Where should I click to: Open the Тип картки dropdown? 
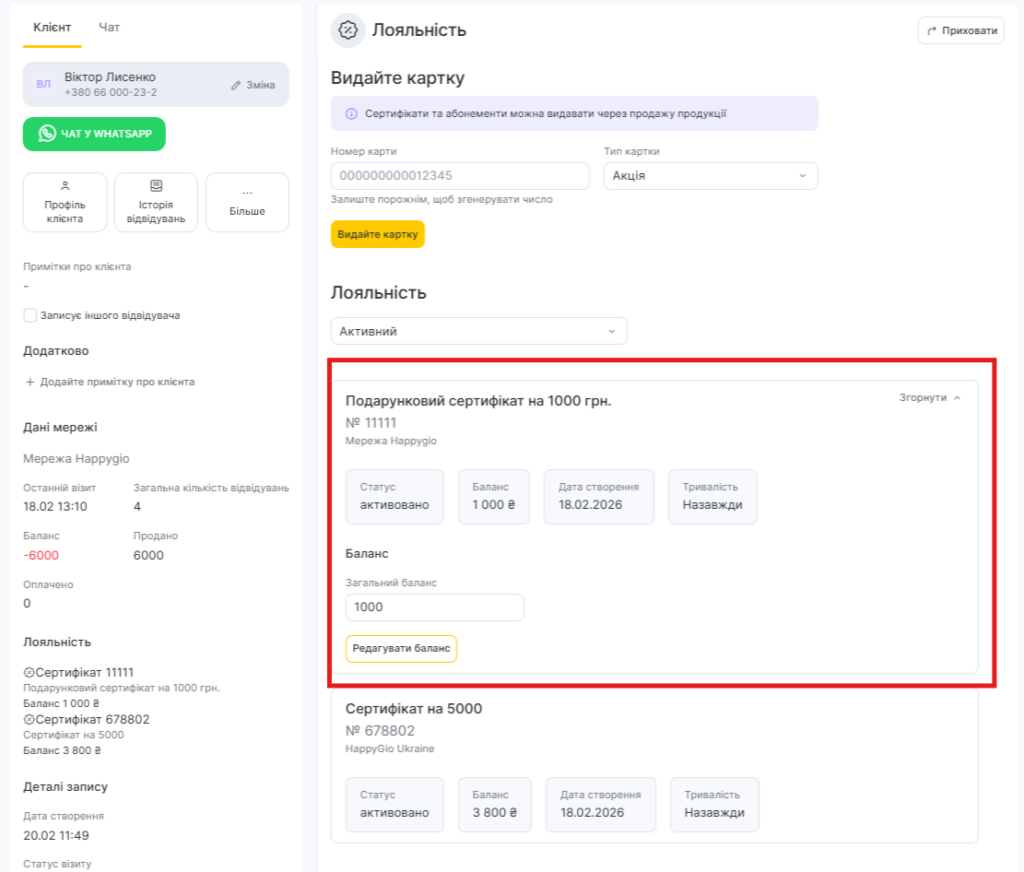pos(710,176)
